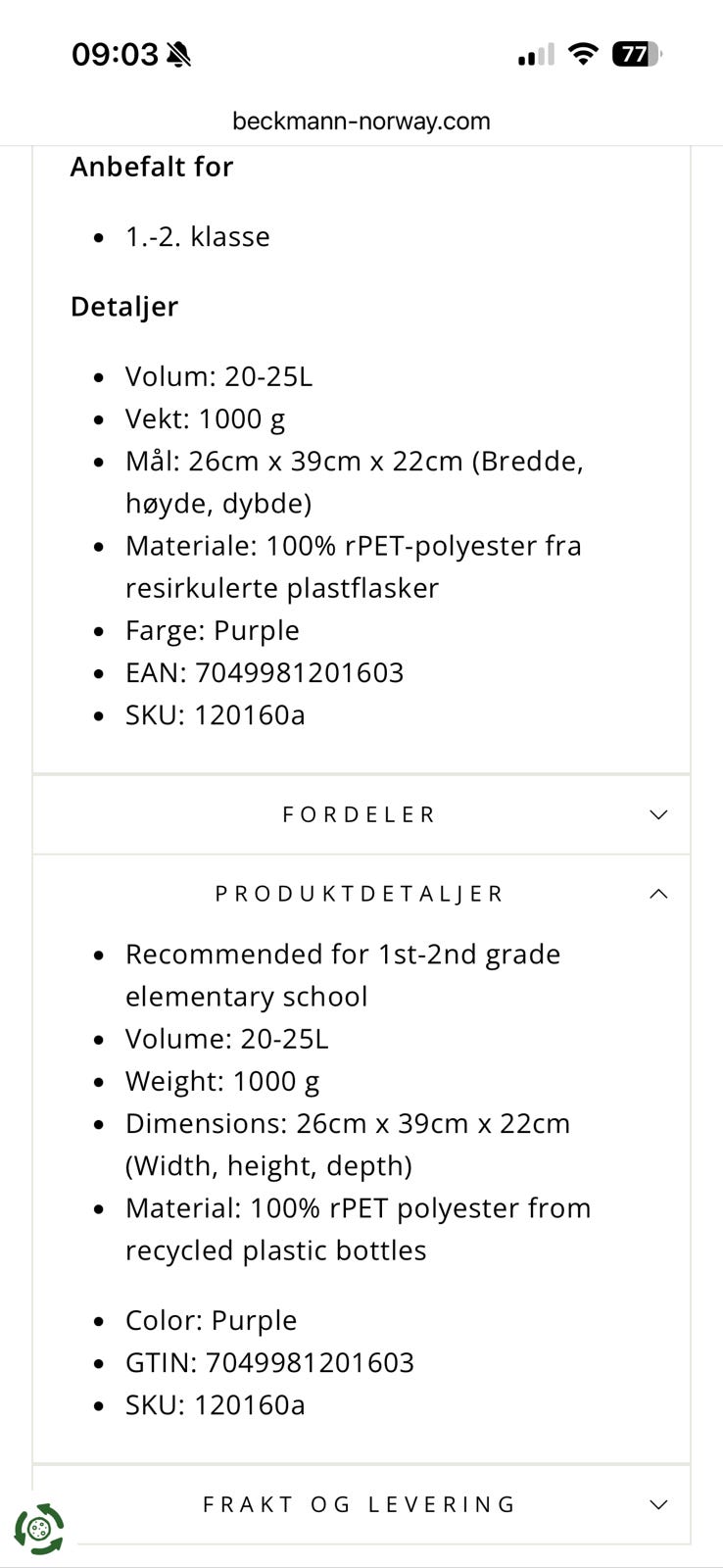The image size is (723, 1568).
Task: Click the Anbefalt for heading
Action: (152, 167)
